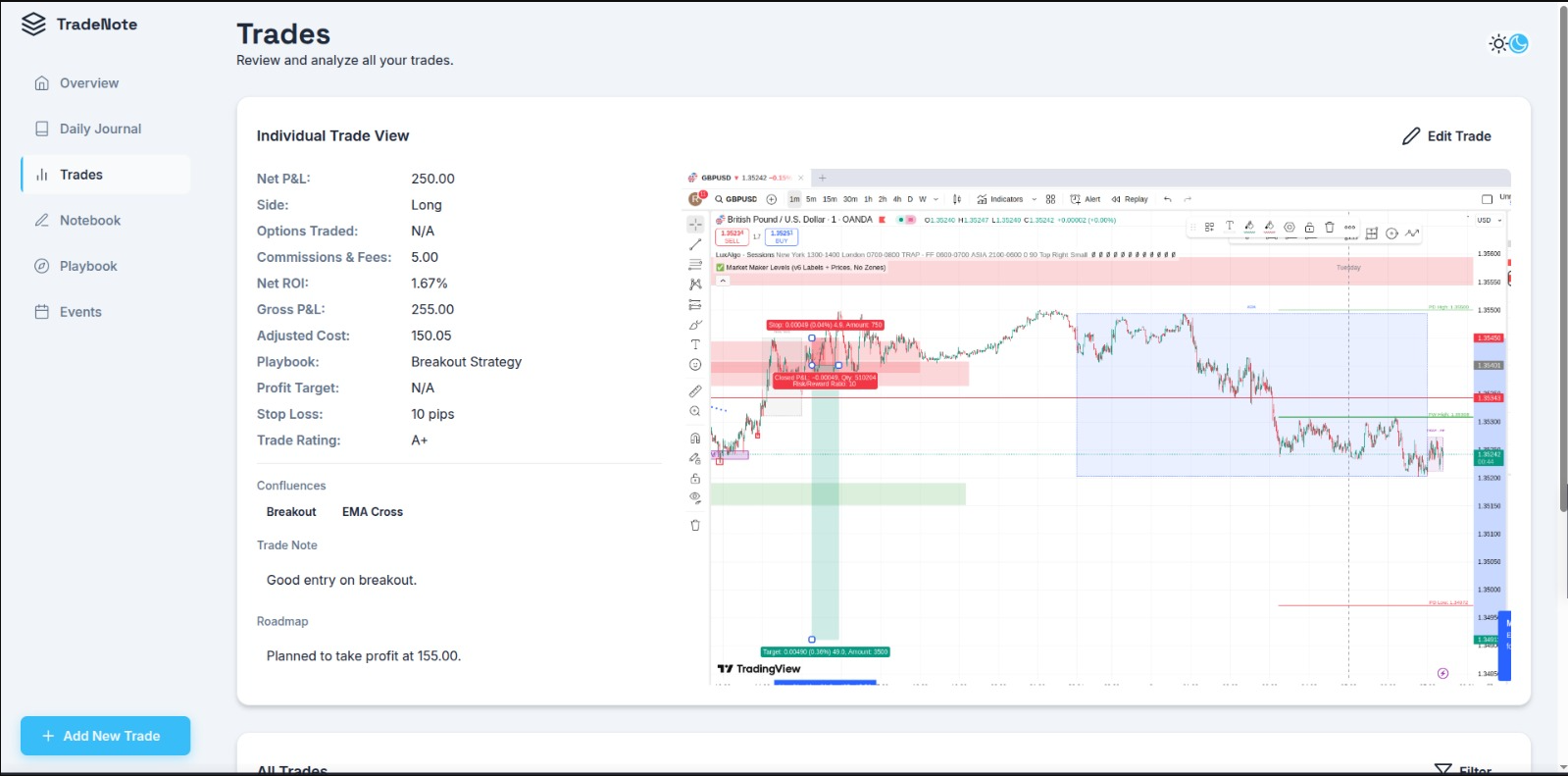
Task: Select Trades in the sidebar
Action: [x=106, y=175]
